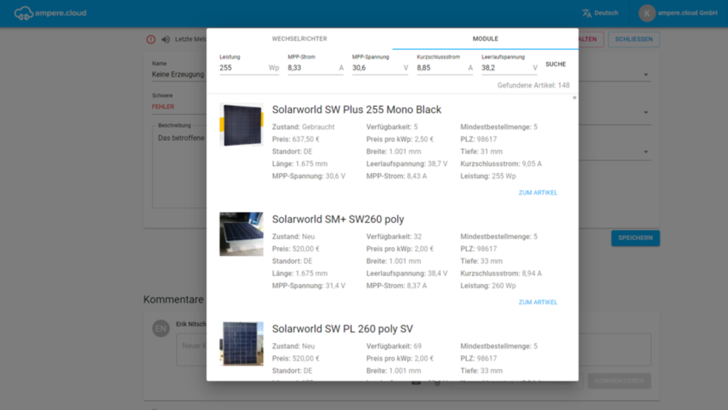
Task: Edit the Leerlaufspannung input field
Action: [x=509, y=68]
